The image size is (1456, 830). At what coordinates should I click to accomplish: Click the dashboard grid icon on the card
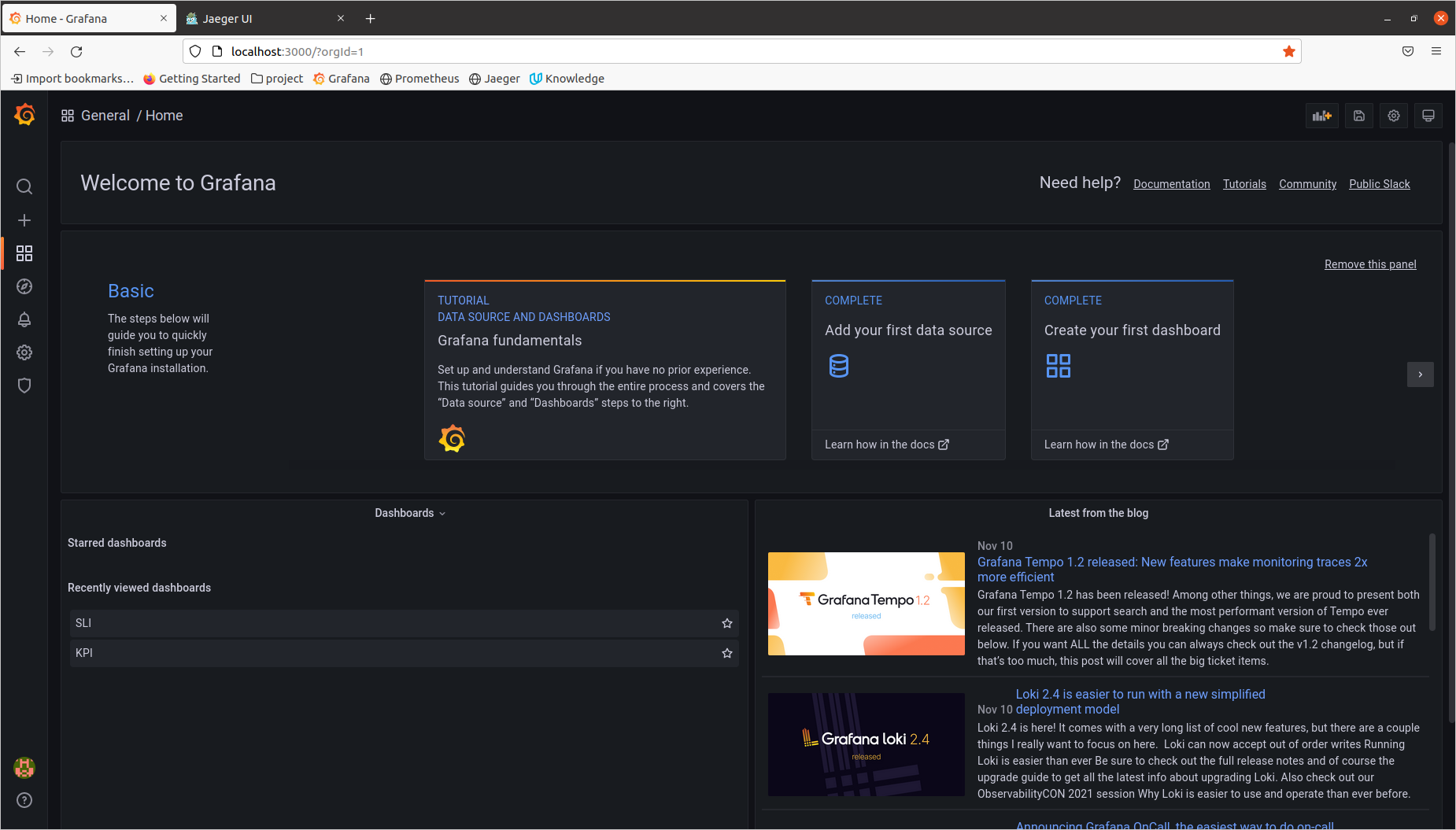1059,366
